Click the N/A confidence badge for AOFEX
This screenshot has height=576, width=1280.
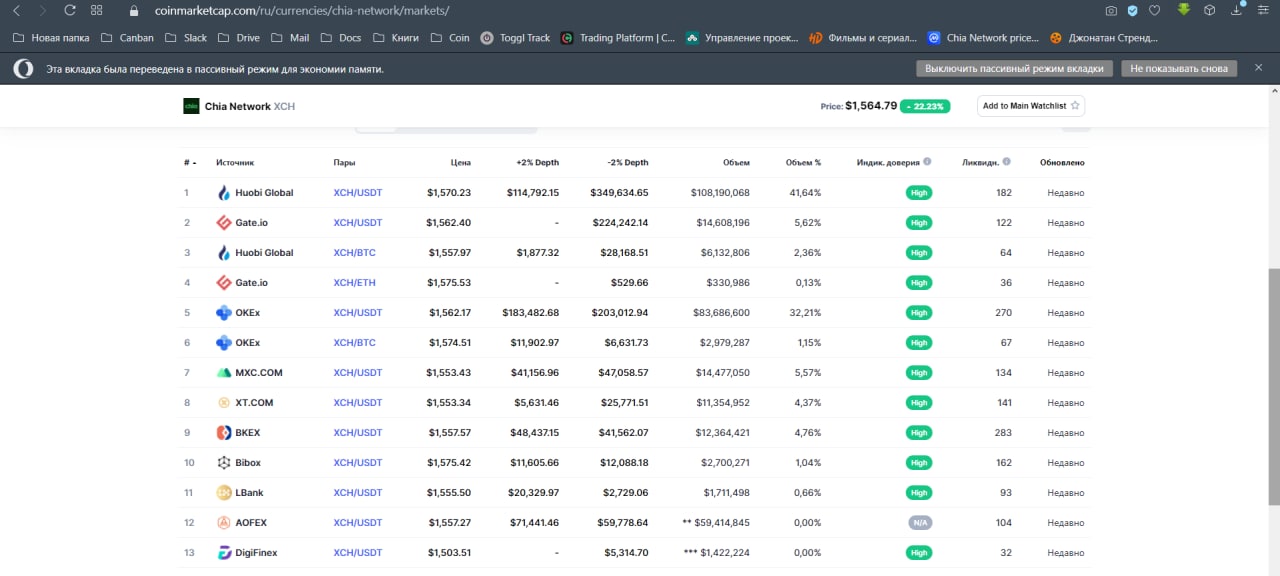919,523
